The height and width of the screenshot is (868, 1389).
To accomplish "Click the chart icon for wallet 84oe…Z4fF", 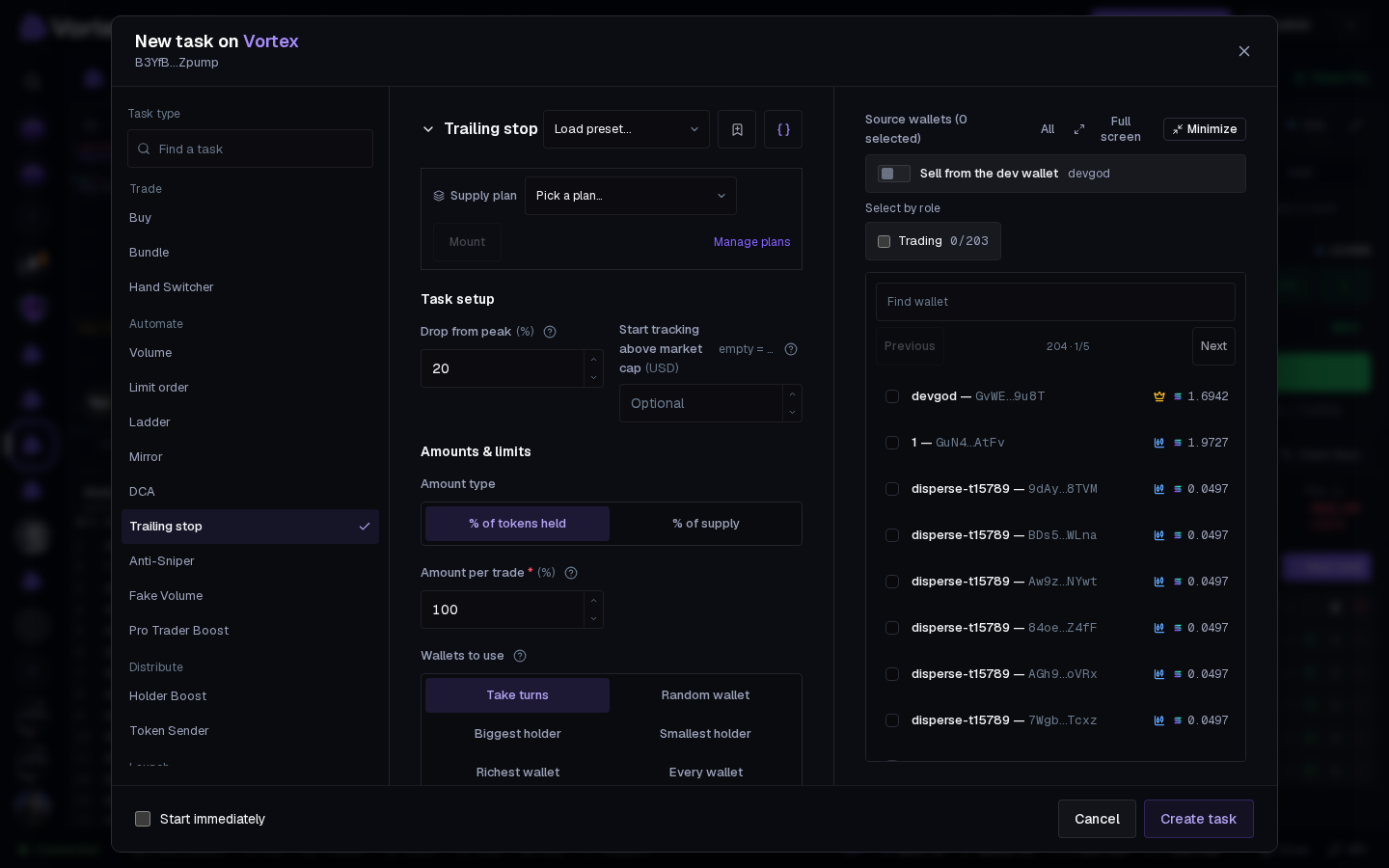I will click(1159, 628).
